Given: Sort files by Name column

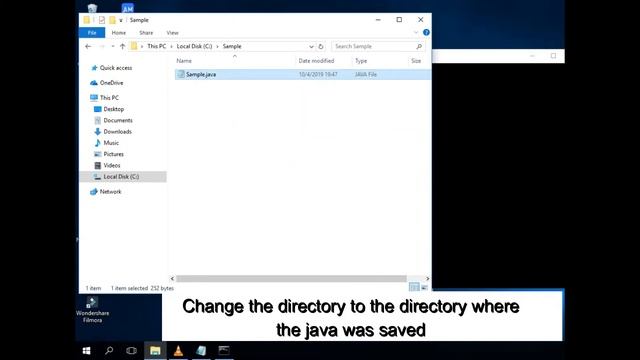Looking at the screenshot, I should [x=184, y=61].
